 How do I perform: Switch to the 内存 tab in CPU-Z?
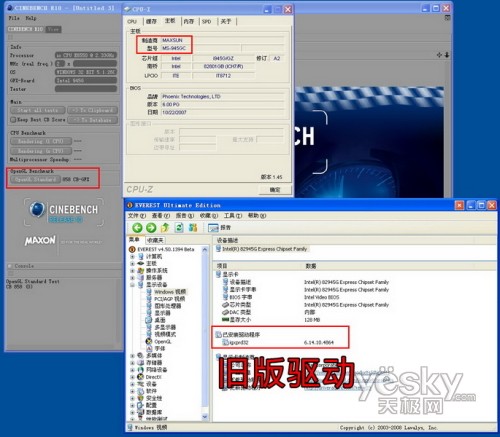click(189, 21)
